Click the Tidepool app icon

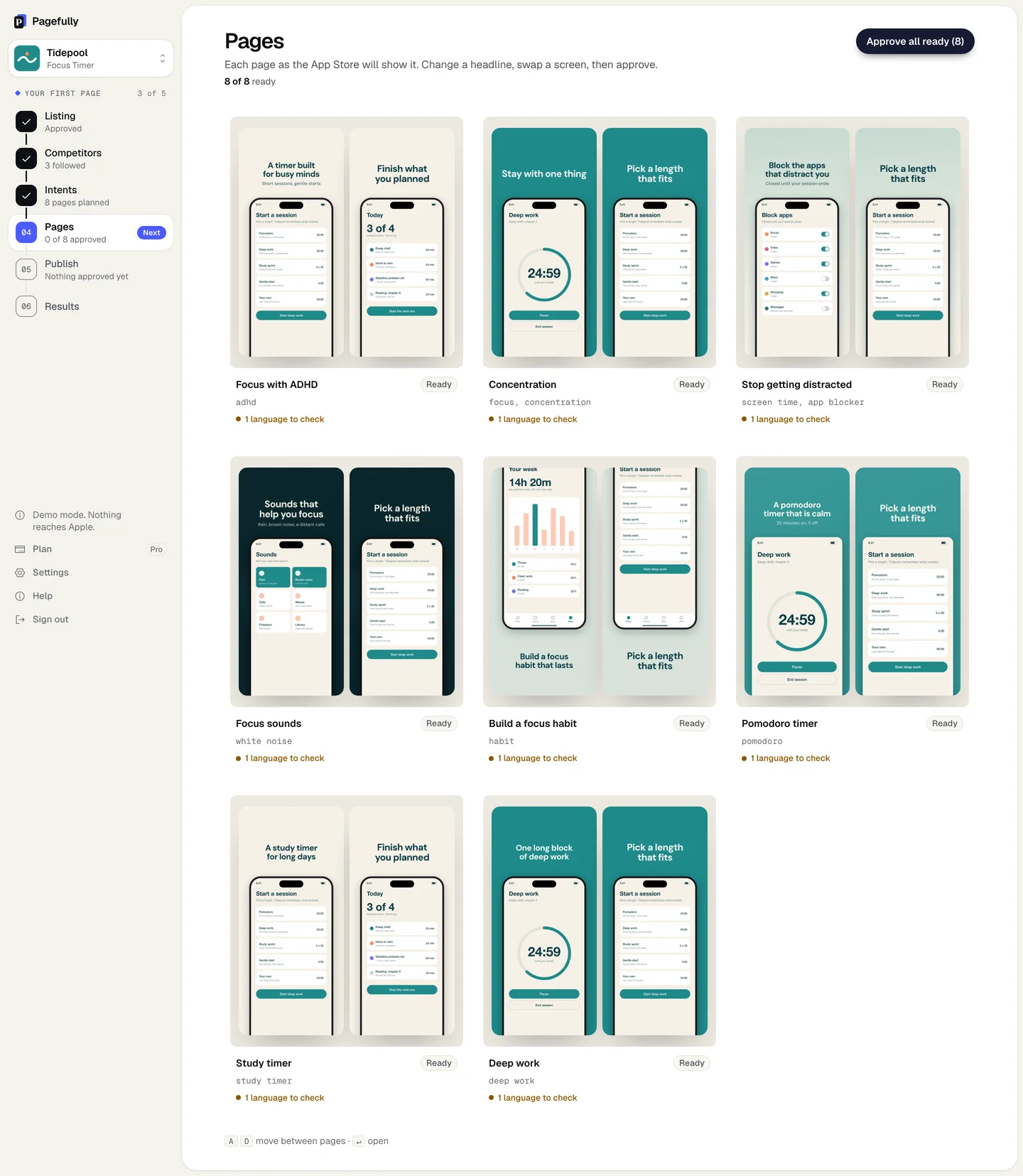pos(27,58)
